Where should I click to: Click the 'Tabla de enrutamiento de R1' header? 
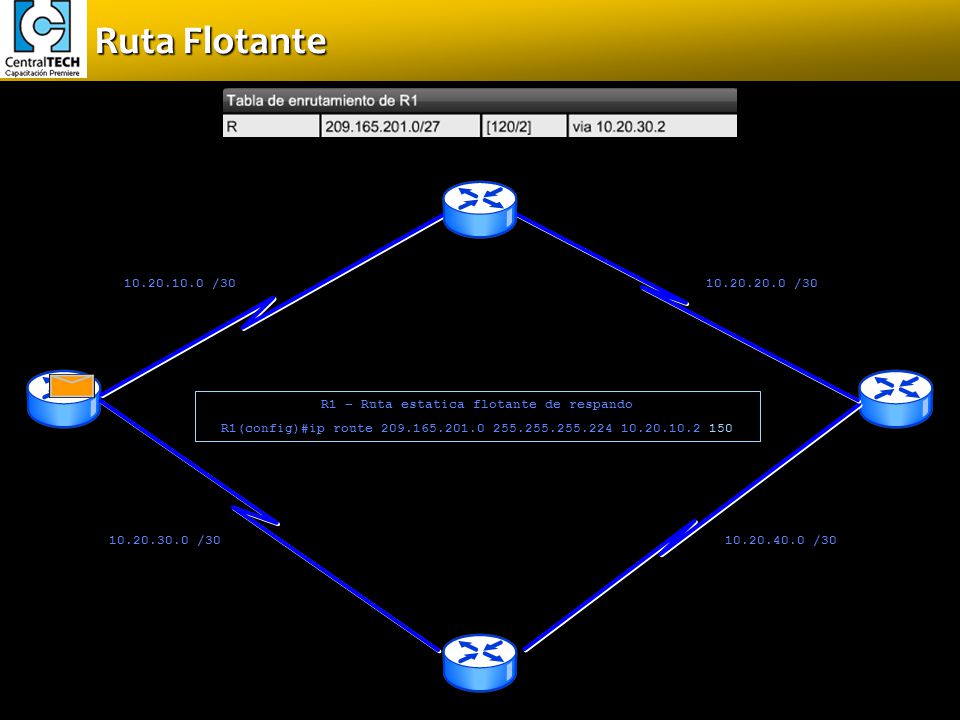[x=479, y=100]
